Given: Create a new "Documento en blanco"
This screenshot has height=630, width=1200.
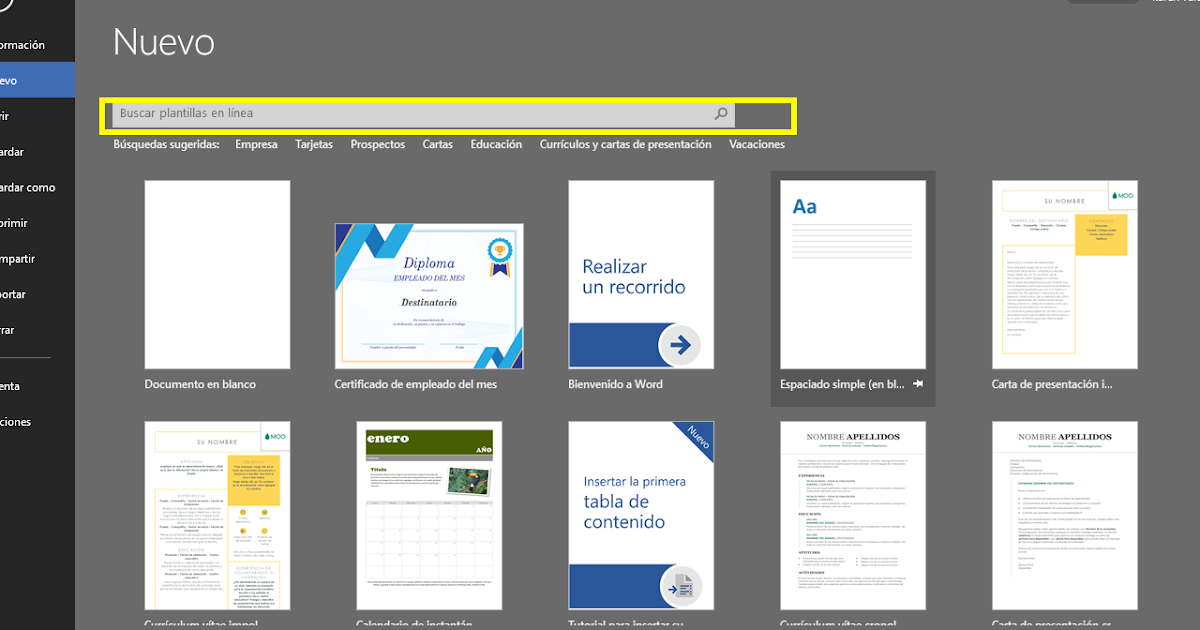Looking at the screenshot, I should [217, 274].
